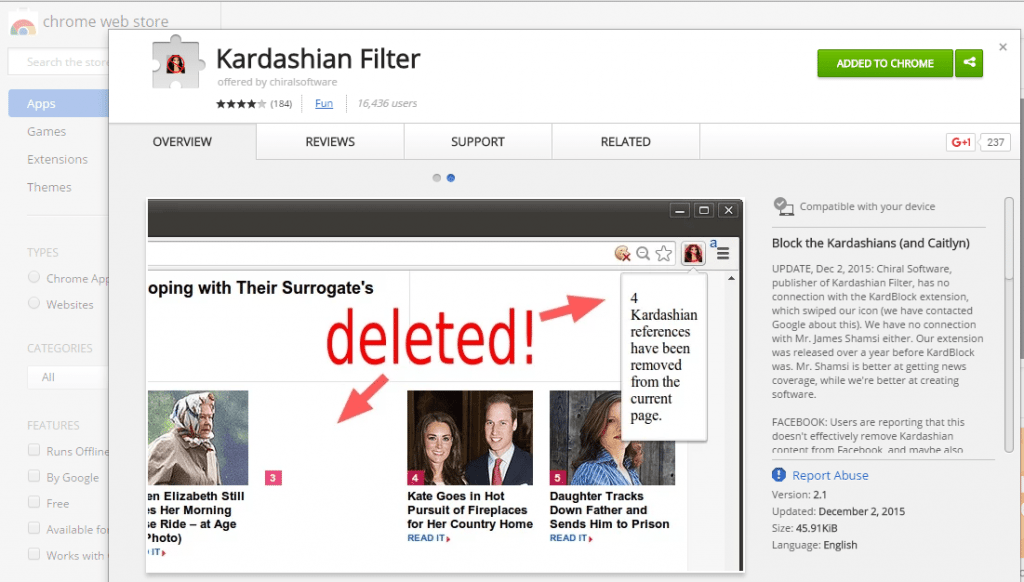
Task: Click the hamburger menu icon in the preview
Action: pyautogui.click(x=723, y=253)
